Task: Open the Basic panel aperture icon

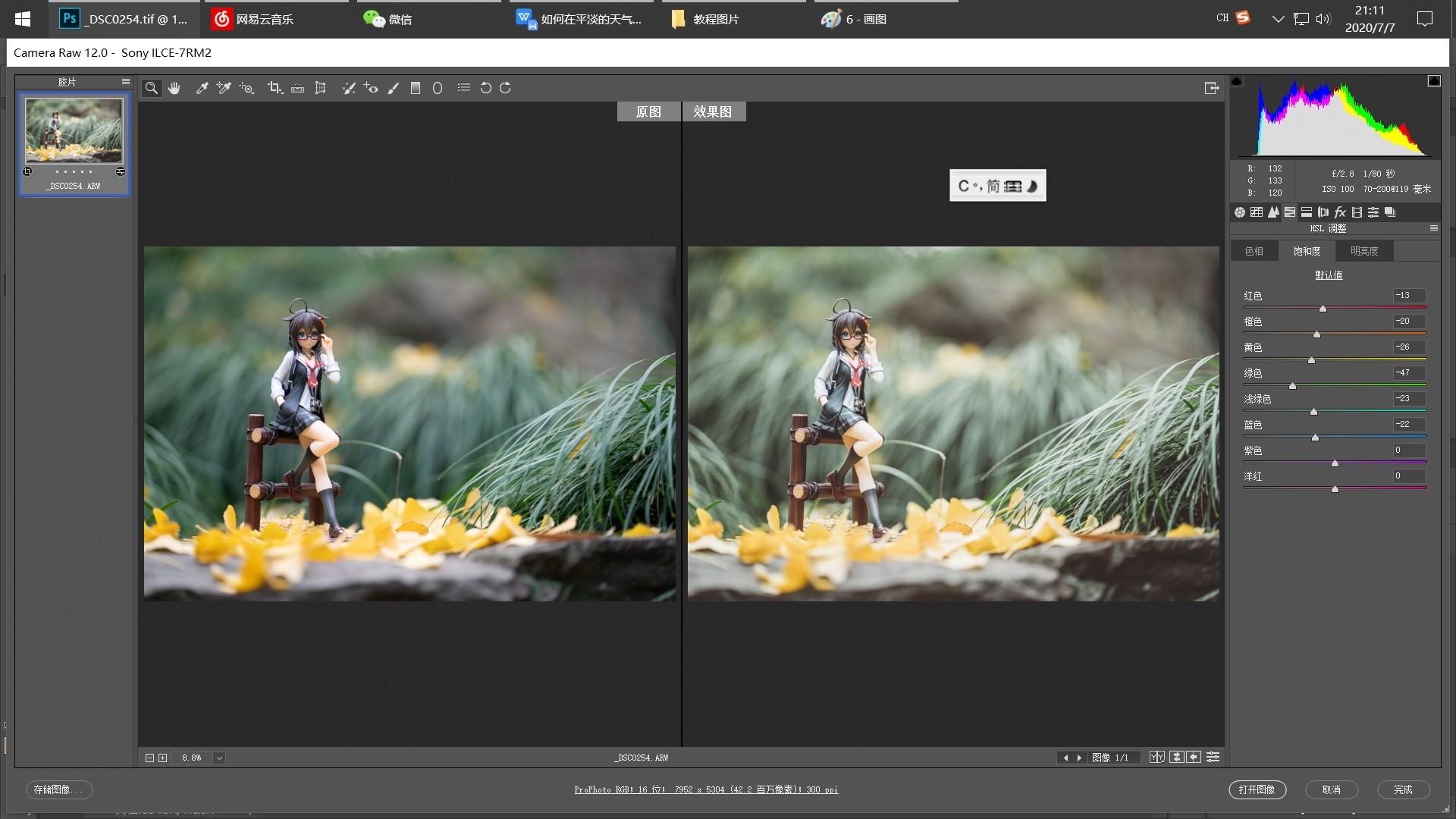Action: pyautogui.click(x=1240, y=212)
